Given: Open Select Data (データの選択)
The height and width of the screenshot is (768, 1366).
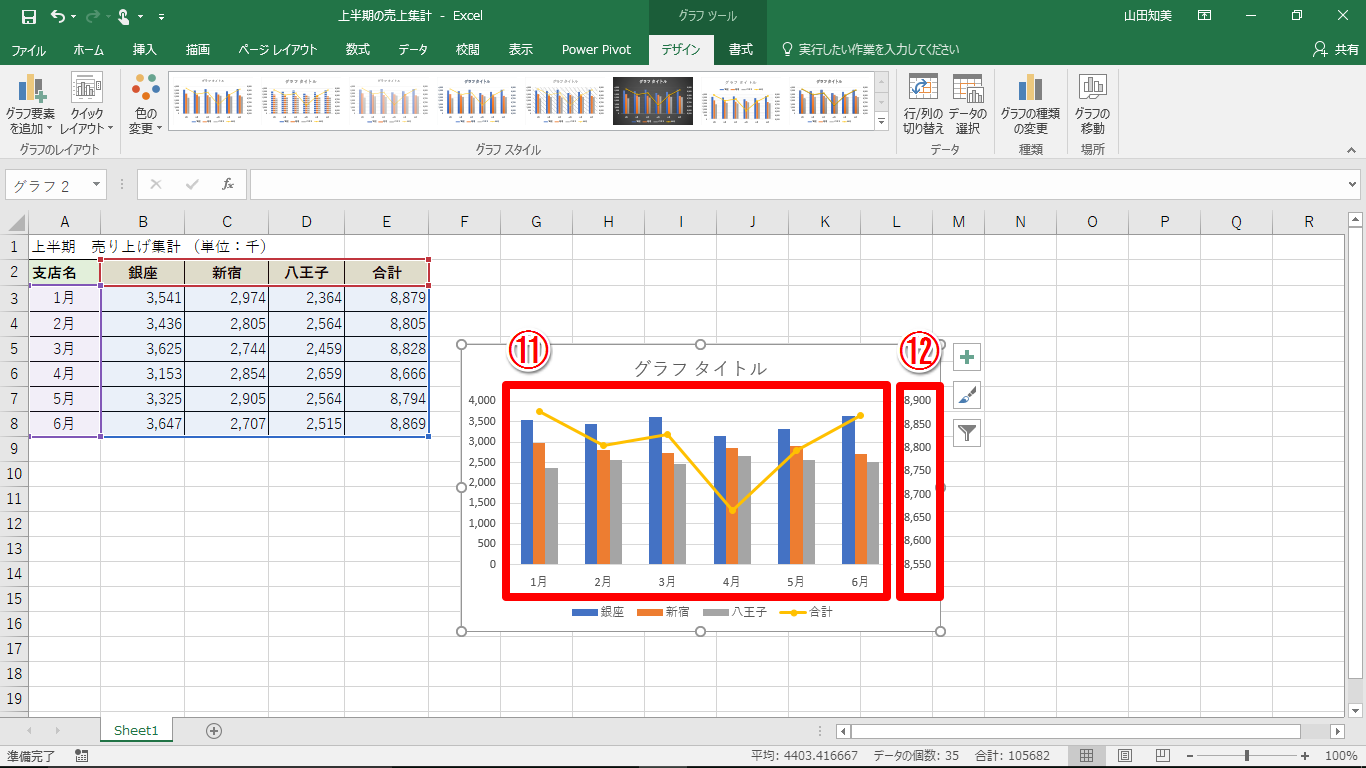Looking at the screenshot, I should (967, 105).
